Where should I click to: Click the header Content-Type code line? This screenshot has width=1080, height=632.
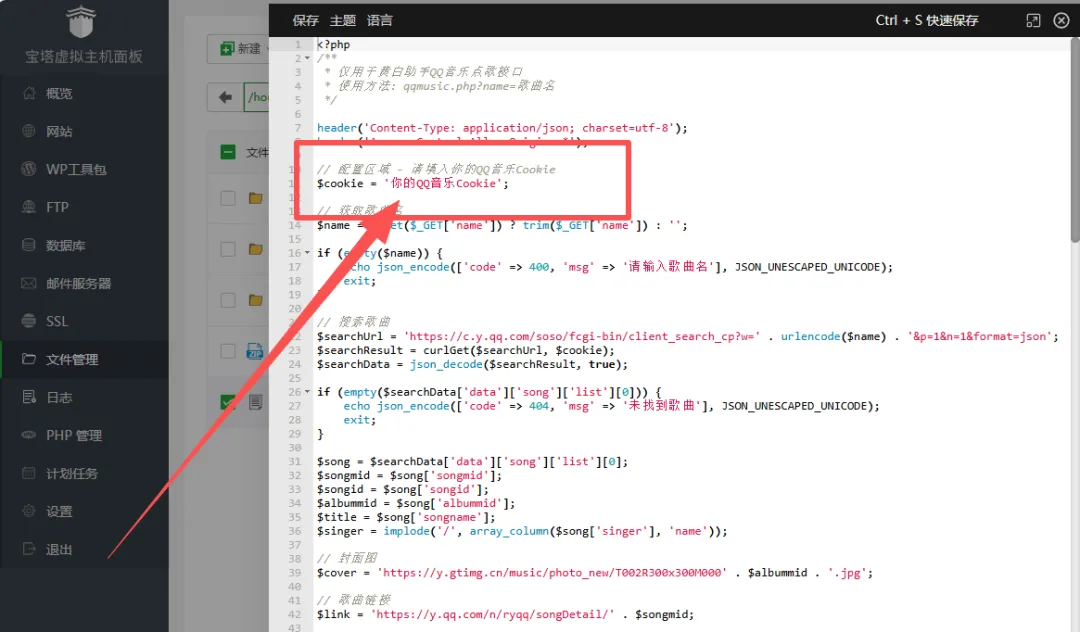tap(501, 128)
